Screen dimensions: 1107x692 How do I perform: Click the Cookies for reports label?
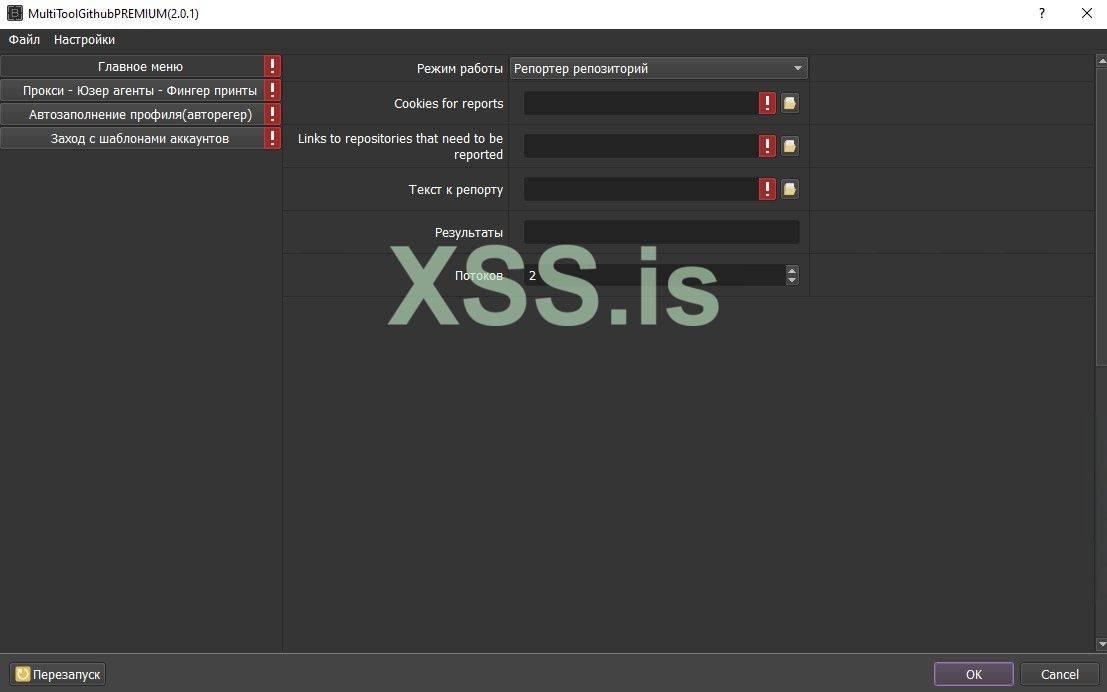click(448, 104)
